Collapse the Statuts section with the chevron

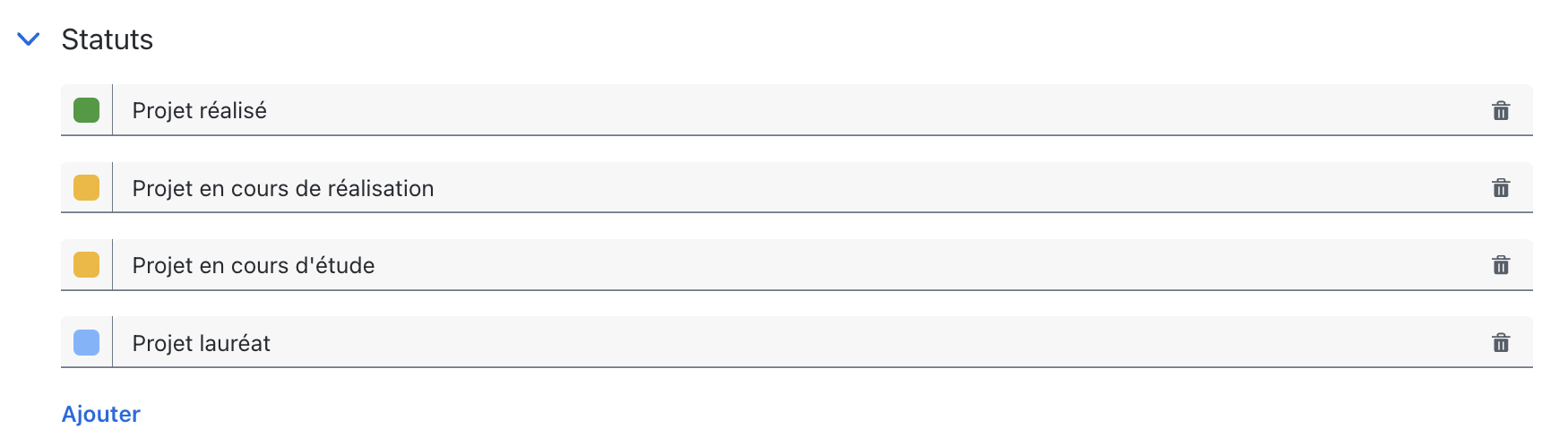click(29, 39)
